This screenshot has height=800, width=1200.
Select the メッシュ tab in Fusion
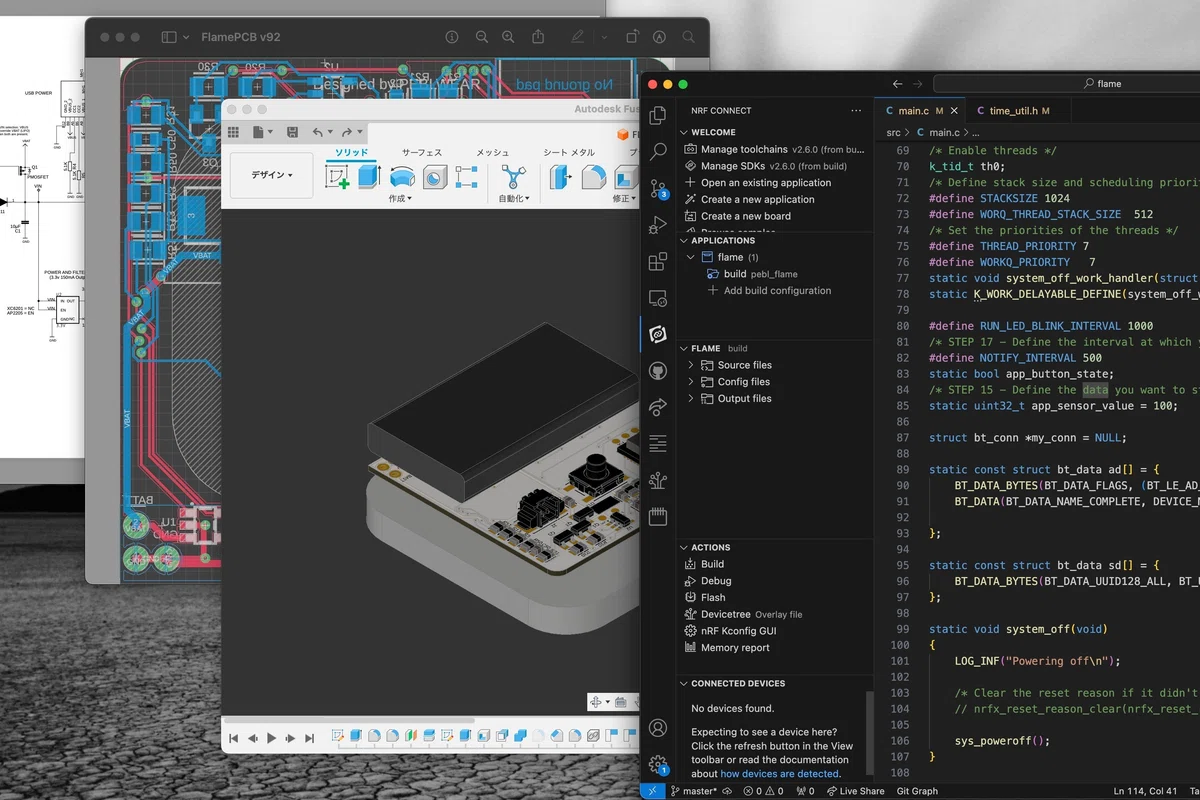coord(492,152)
